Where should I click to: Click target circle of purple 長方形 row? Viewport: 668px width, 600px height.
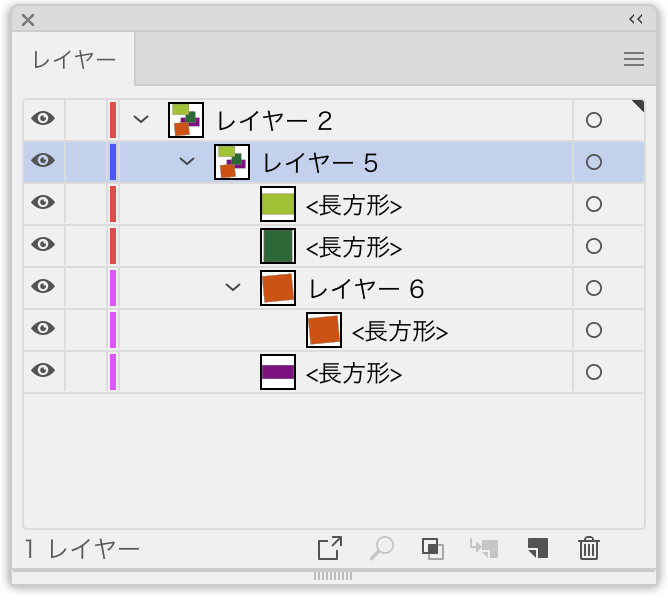click(x=594, y=372)
